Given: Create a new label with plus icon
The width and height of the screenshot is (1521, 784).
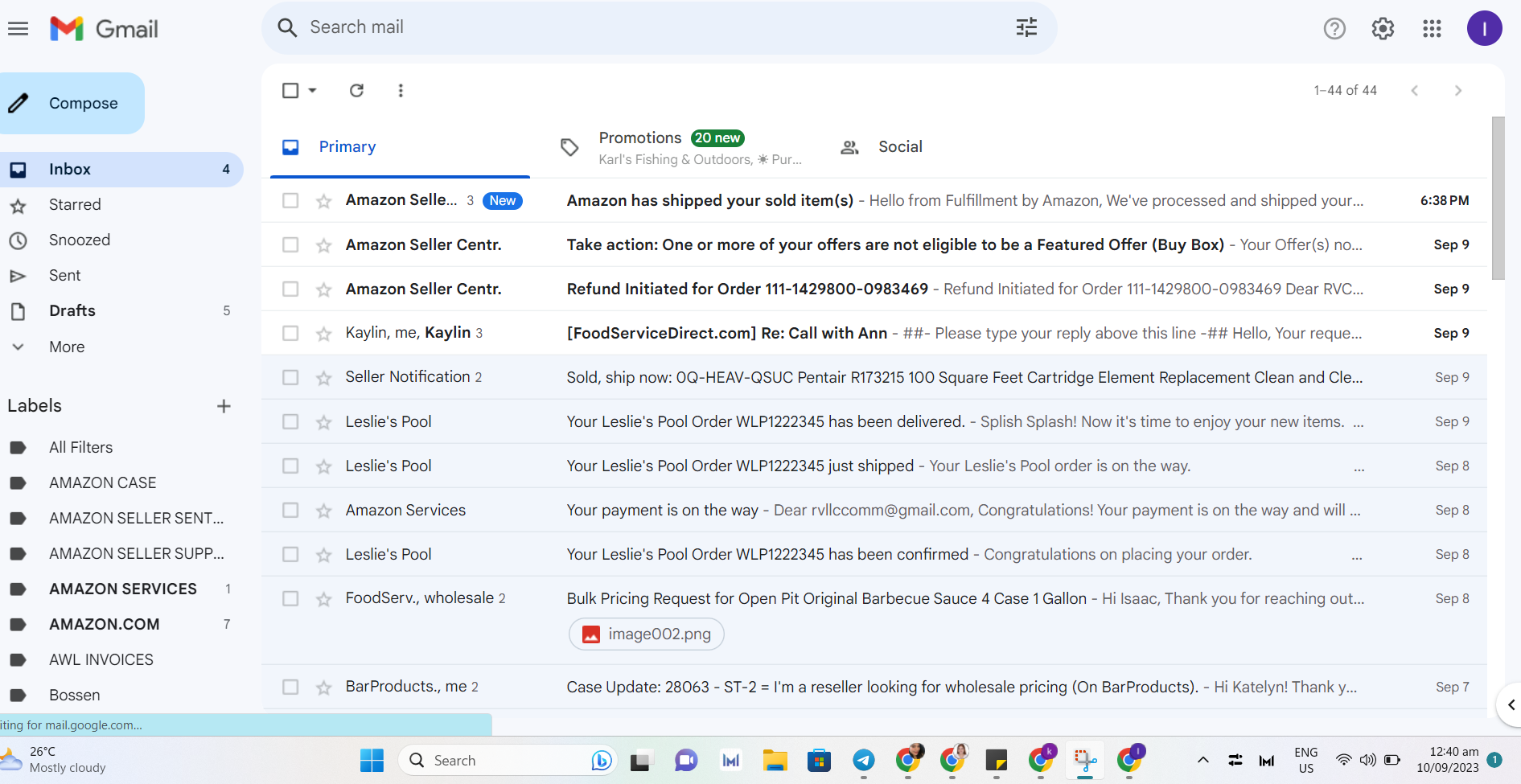Looking at the screenshot, I should (x=224, y=406).
